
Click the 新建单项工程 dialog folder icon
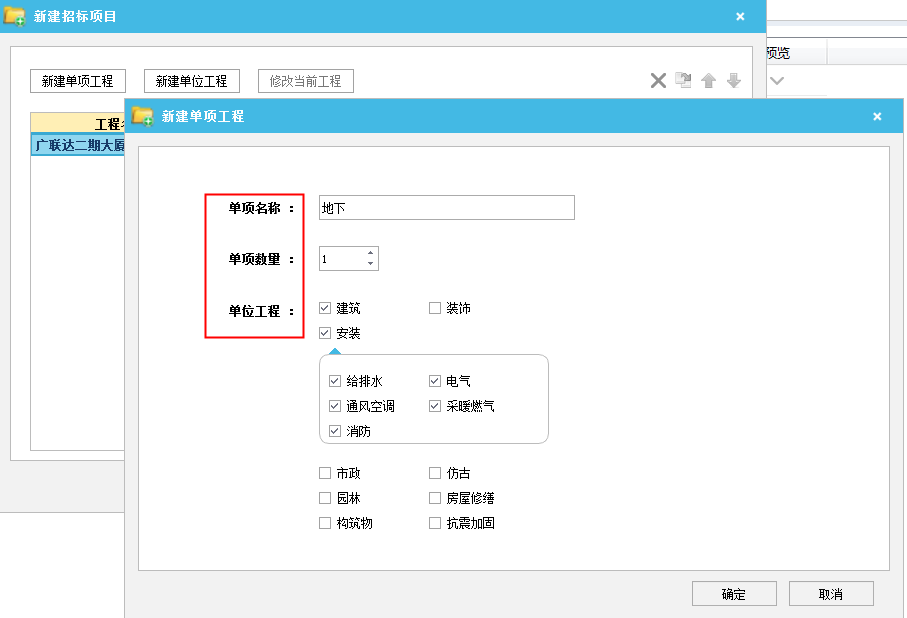pos(143,116)
